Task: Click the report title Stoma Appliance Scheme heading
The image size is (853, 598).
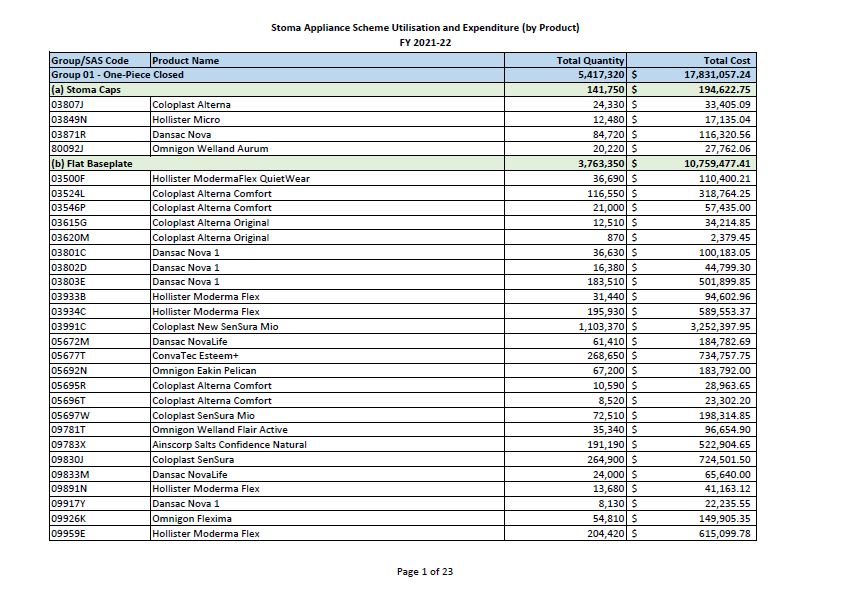Action: (425, 28)
